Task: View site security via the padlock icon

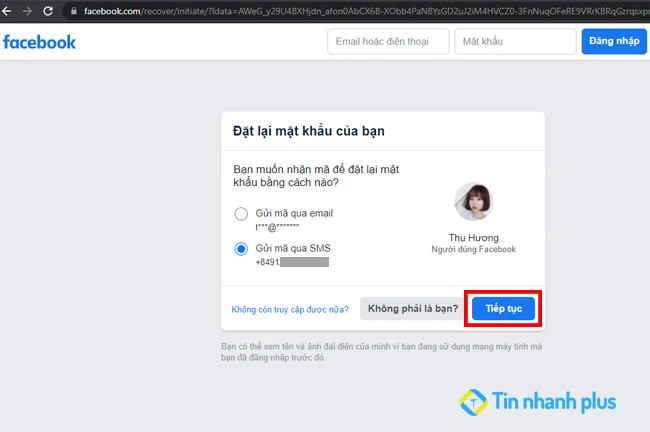Action: [x=74, y=11]
